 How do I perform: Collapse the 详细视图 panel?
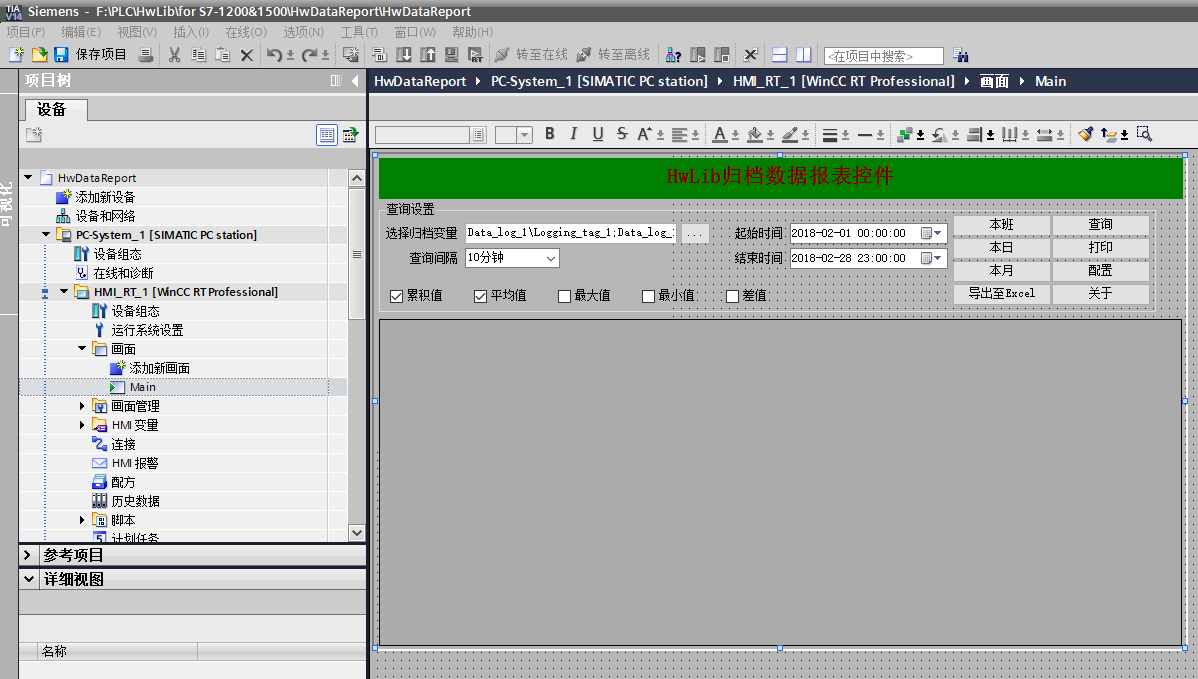(x=28, y=579)
